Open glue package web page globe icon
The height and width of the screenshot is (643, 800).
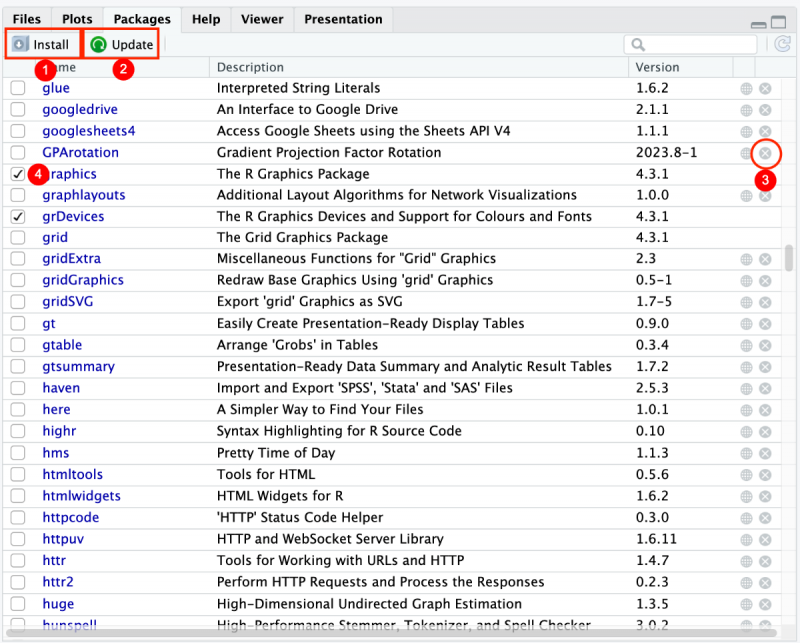click(x=746, y=89)
